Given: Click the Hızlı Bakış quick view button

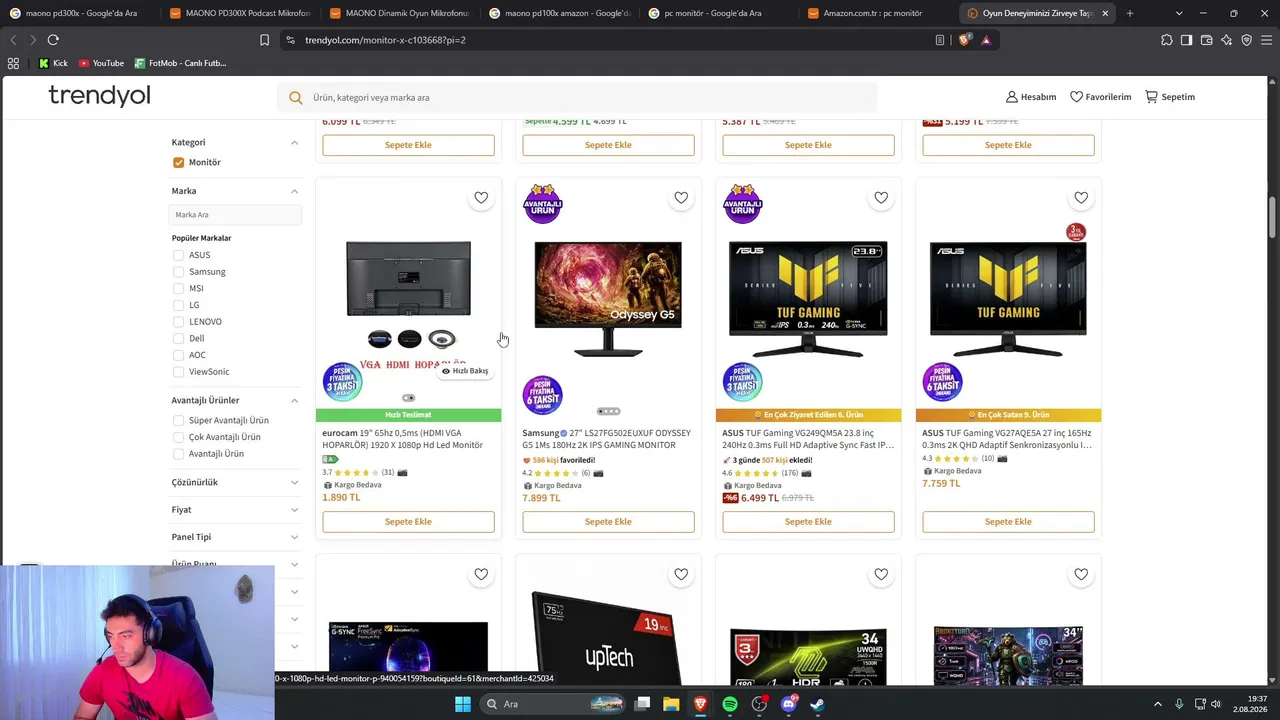Looking at the screenshot, I should [x=465, y=371].
